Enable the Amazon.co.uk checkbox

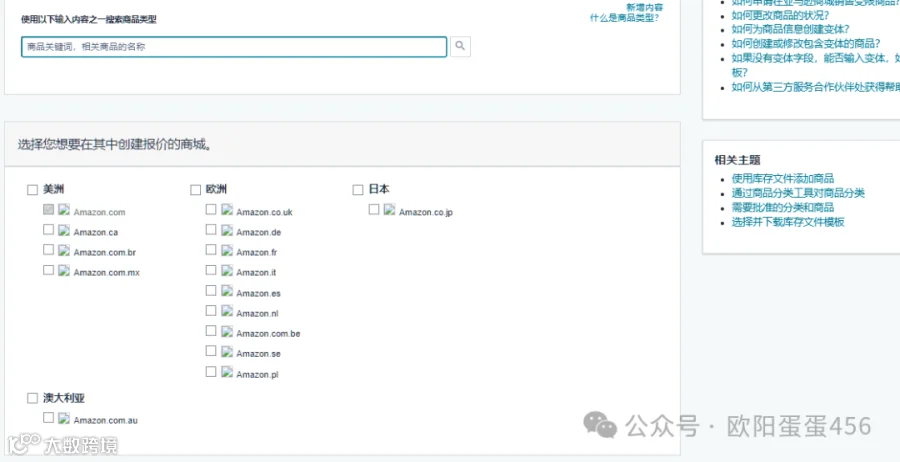coord(211,209)
